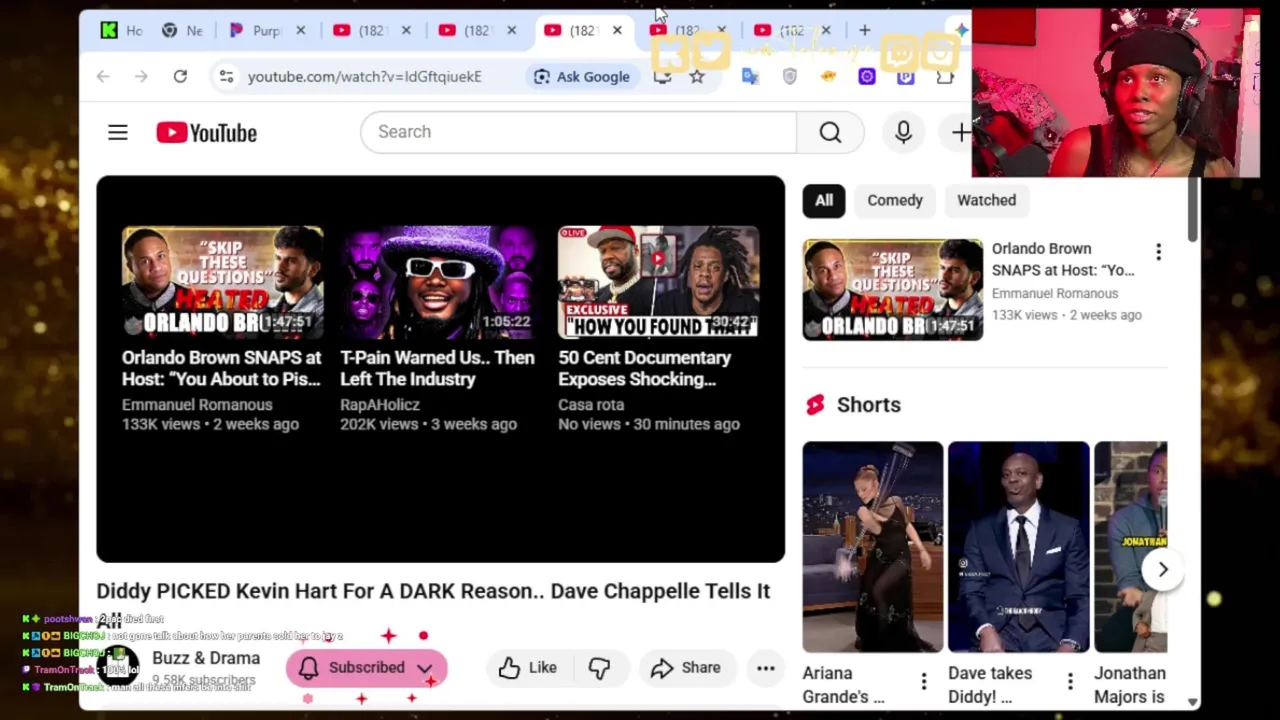Open a new browser tab
Image resolution: width=1280 pixels, height=720 pixels.
(864, 30)
